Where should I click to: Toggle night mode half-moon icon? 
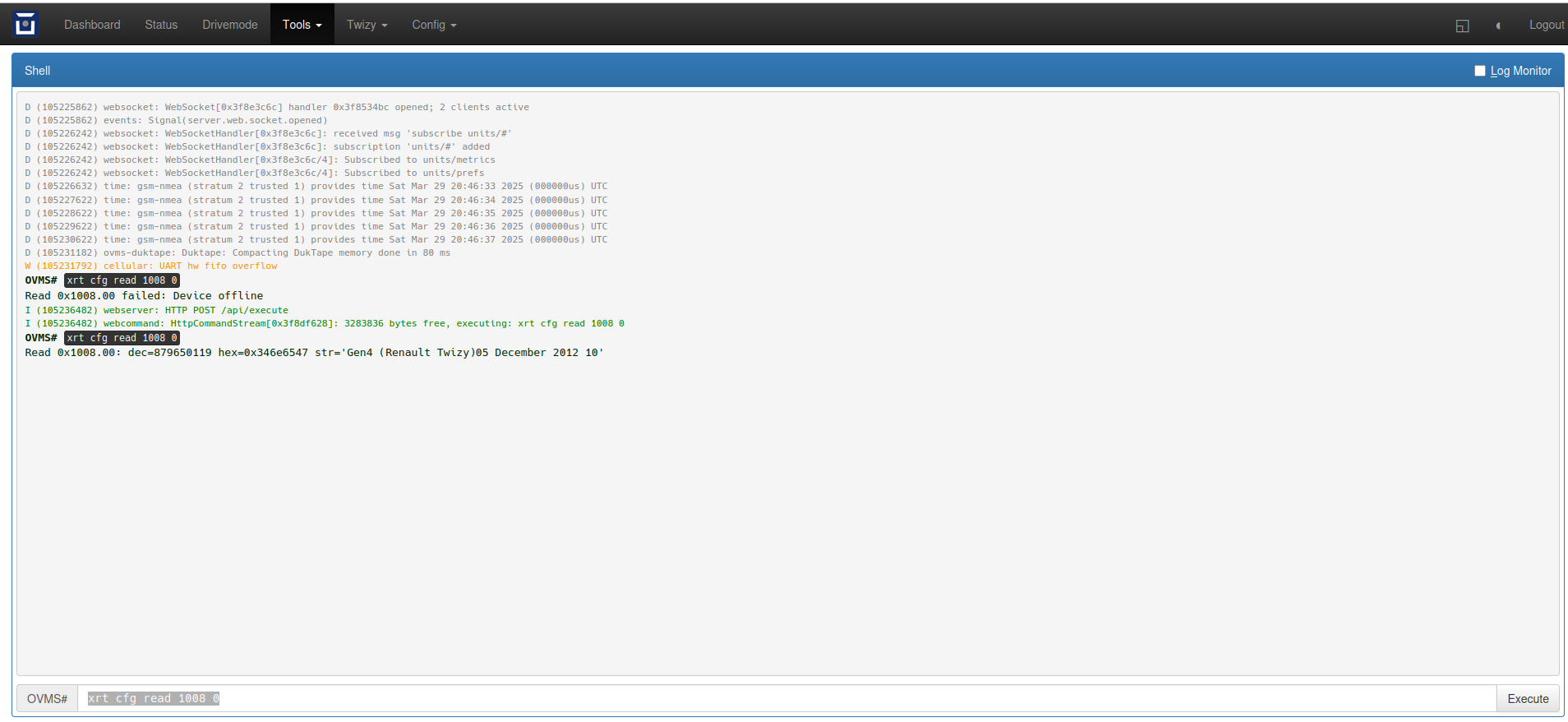point(1498,25)
